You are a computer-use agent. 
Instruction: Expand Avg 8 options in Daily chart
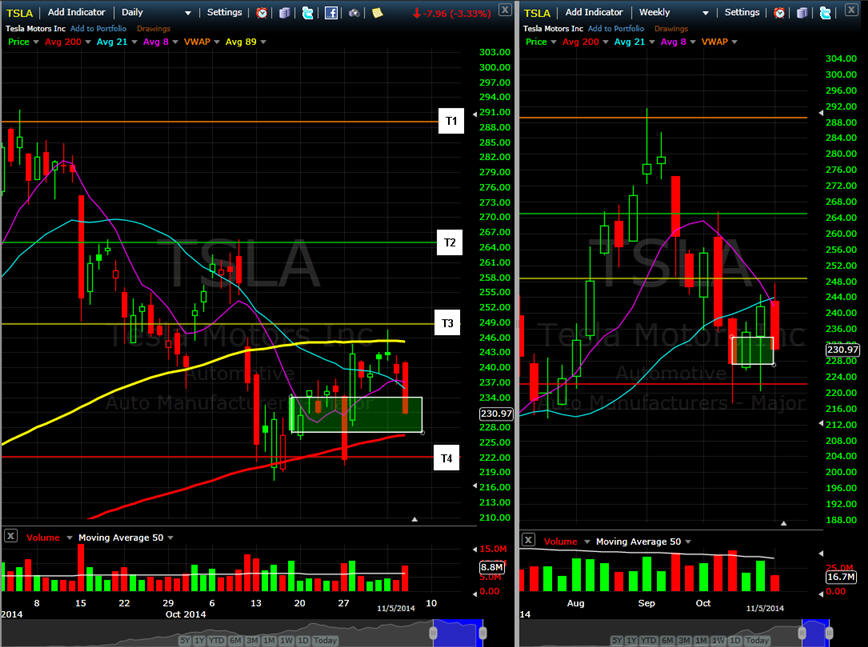point(175,42)
